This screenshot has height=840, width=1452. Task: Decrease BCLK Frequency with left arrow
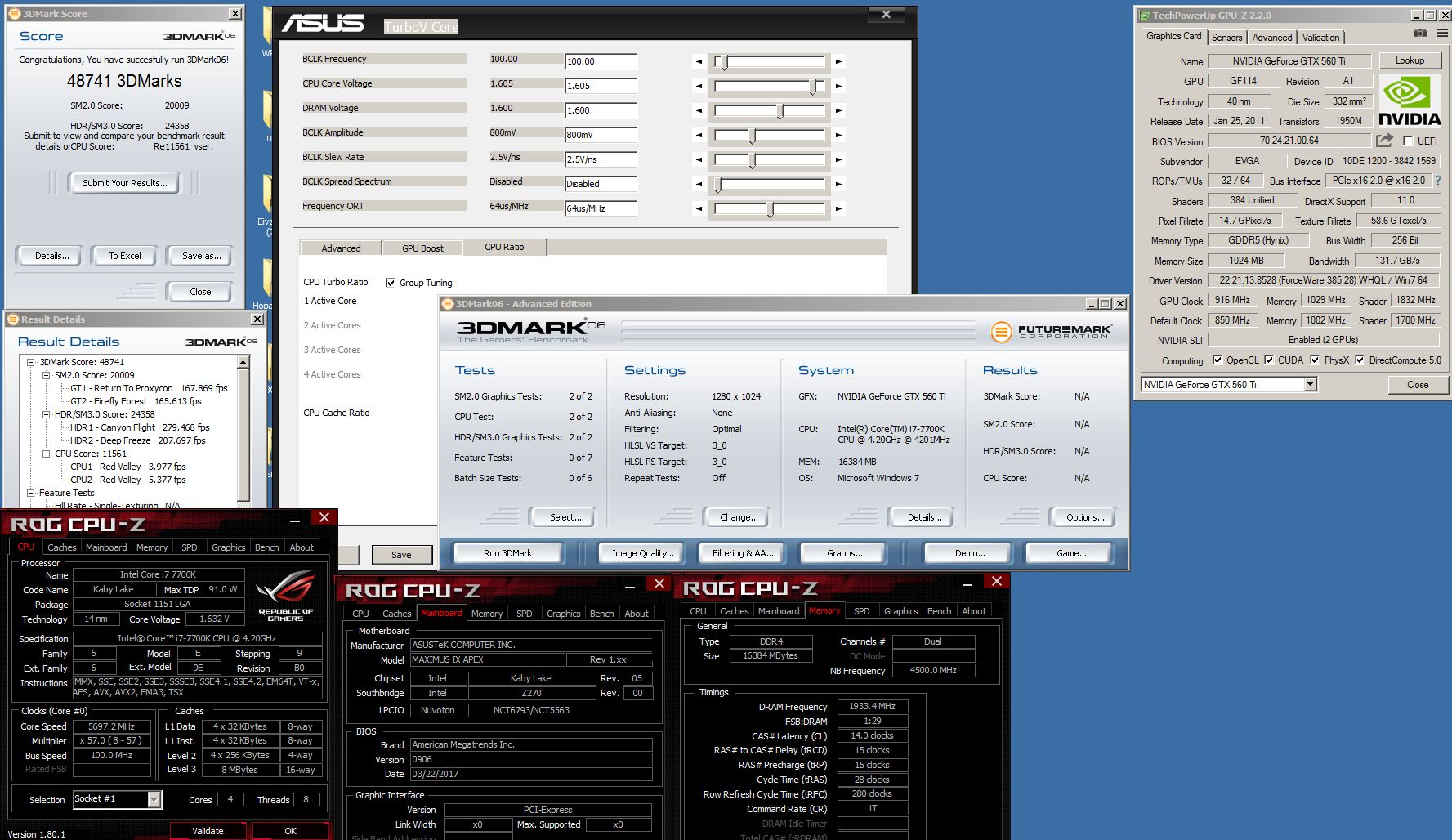[x=699, y=61]
